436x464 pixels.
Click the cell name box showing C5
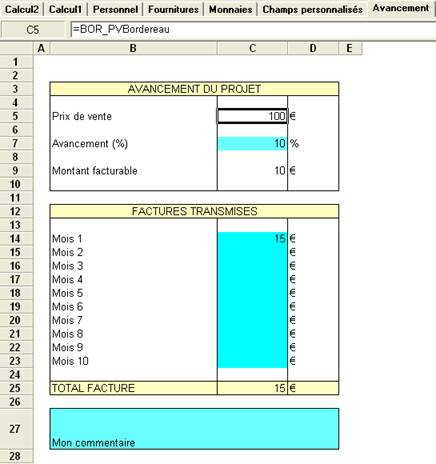[33, 30]
